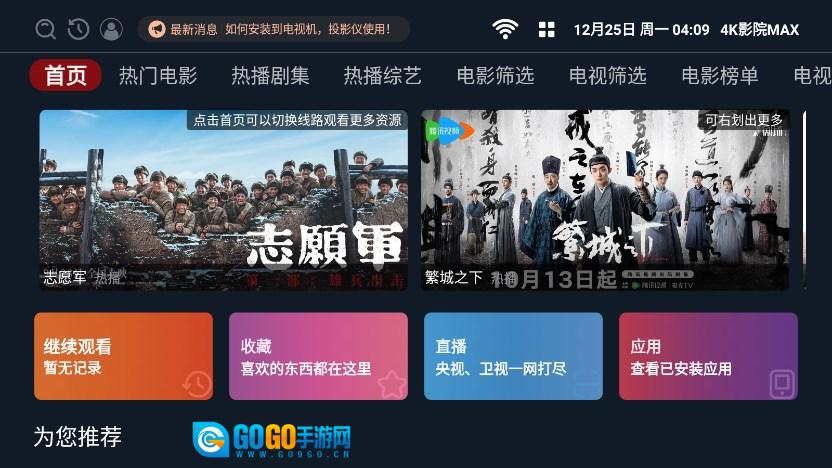Image resolution: width=832 pixels, height=468 pixels.
Task: Switch to the 热播剧集 tab
Action: point(270,75)
